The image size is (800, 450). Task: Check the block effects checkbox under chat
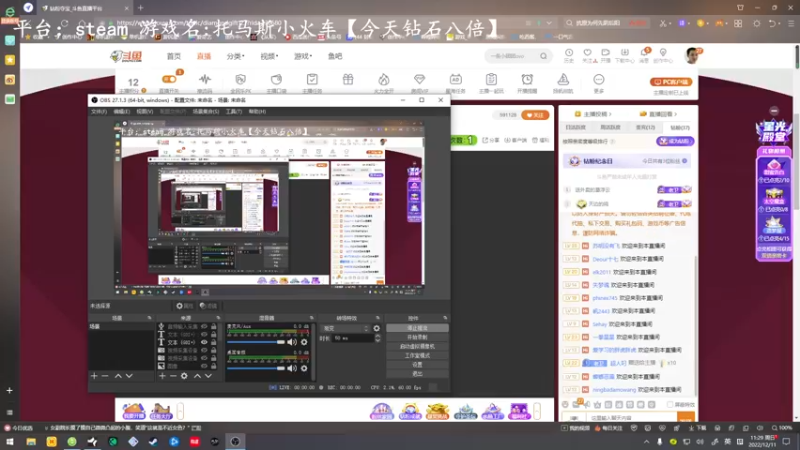(x=670, y=405)
